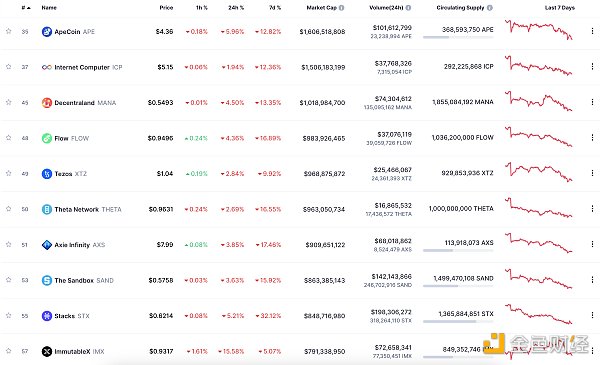
Task: Sort the table by Price column header
Action: (x=166, y=8)
